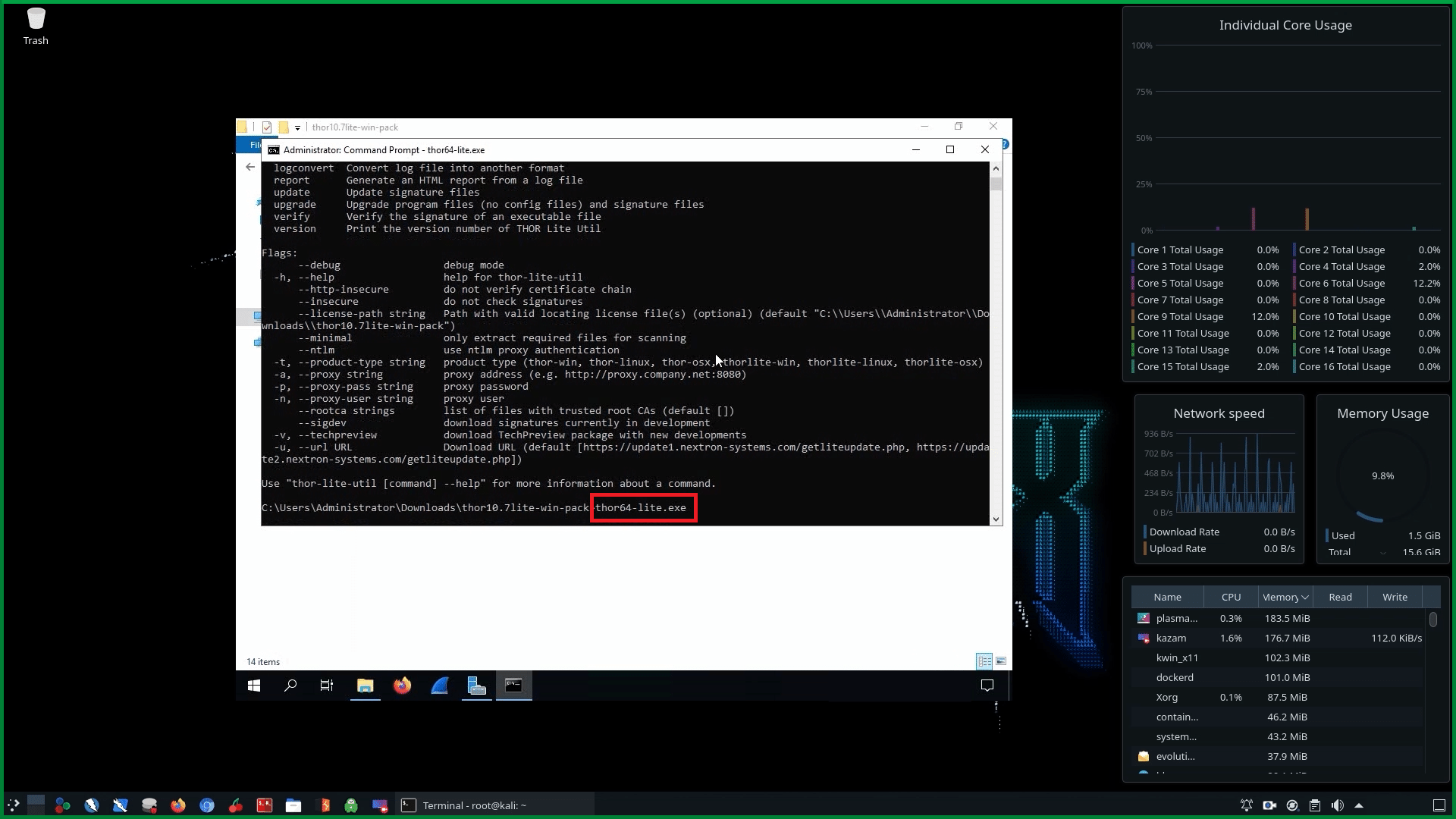This screenshot has width=1456, height=819.
Task: Open Windows action center notifications
Action: point(987,686)
